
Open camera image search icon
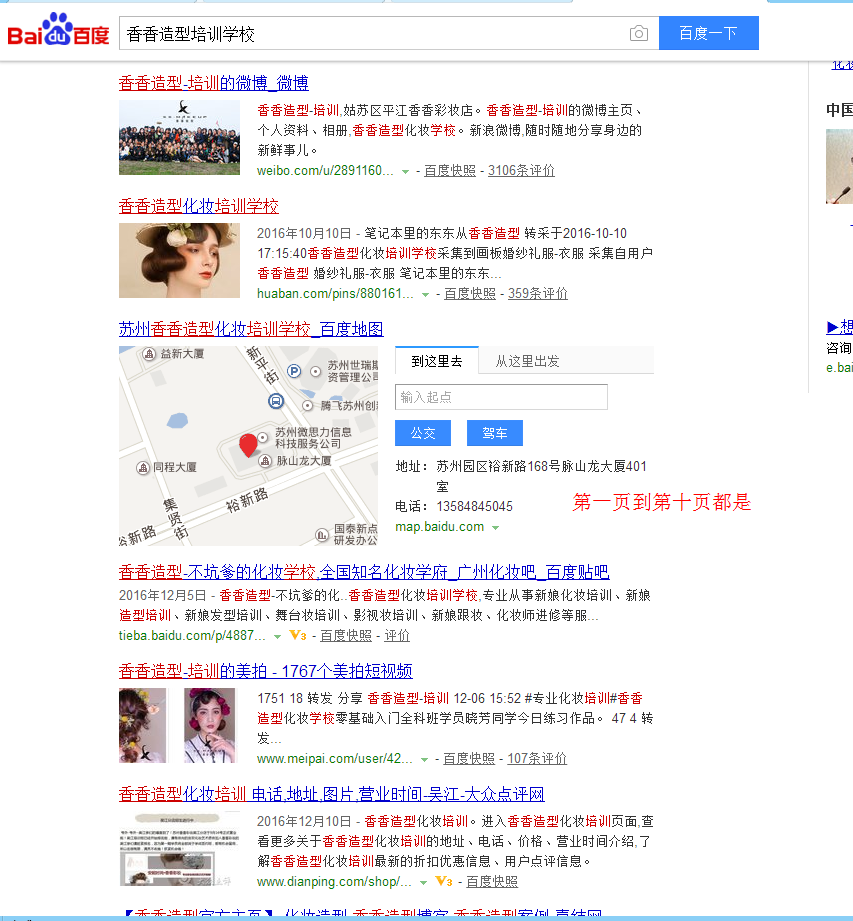(639, 33)
